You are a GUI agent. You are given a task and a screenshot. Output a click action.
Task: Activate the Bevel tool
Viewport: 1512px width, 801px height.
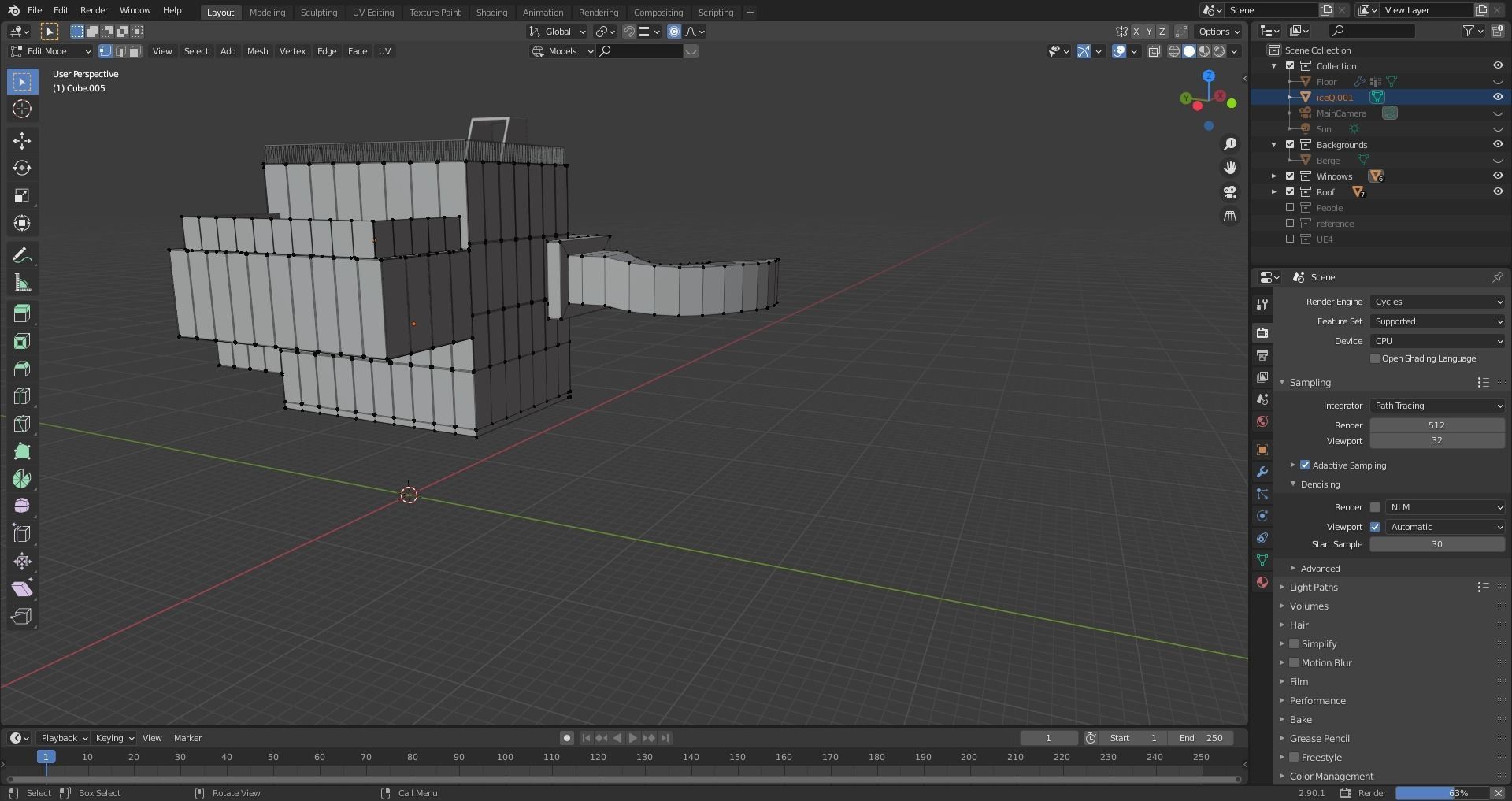[22, 369]
